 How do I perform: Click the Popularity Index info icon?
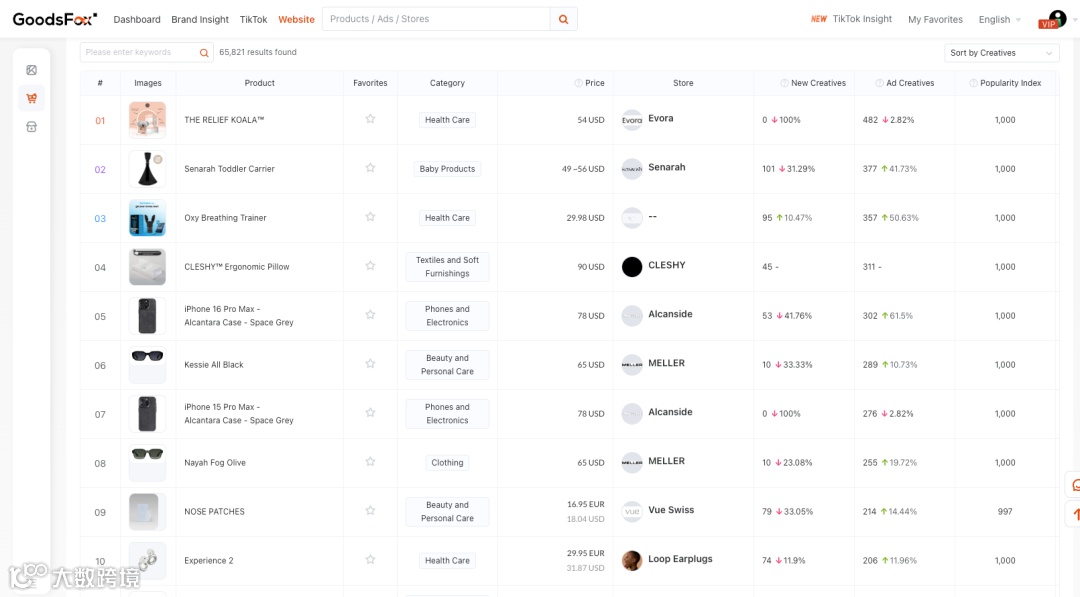[973, 83]
